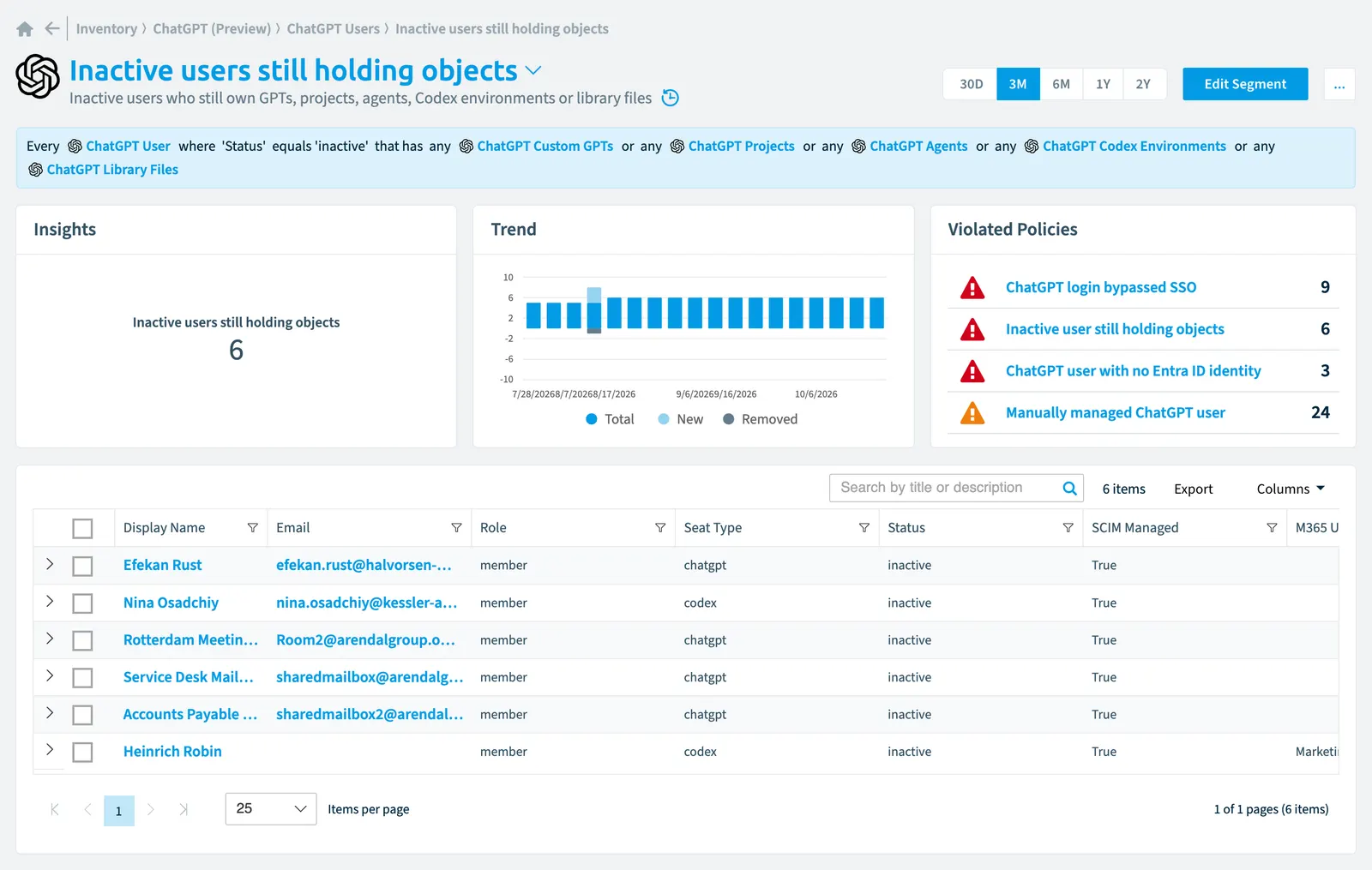Open the more options ellipsis button
Image resolution: width=1372 pixels, height=870 pixels.
click(x=1339, y=84)
